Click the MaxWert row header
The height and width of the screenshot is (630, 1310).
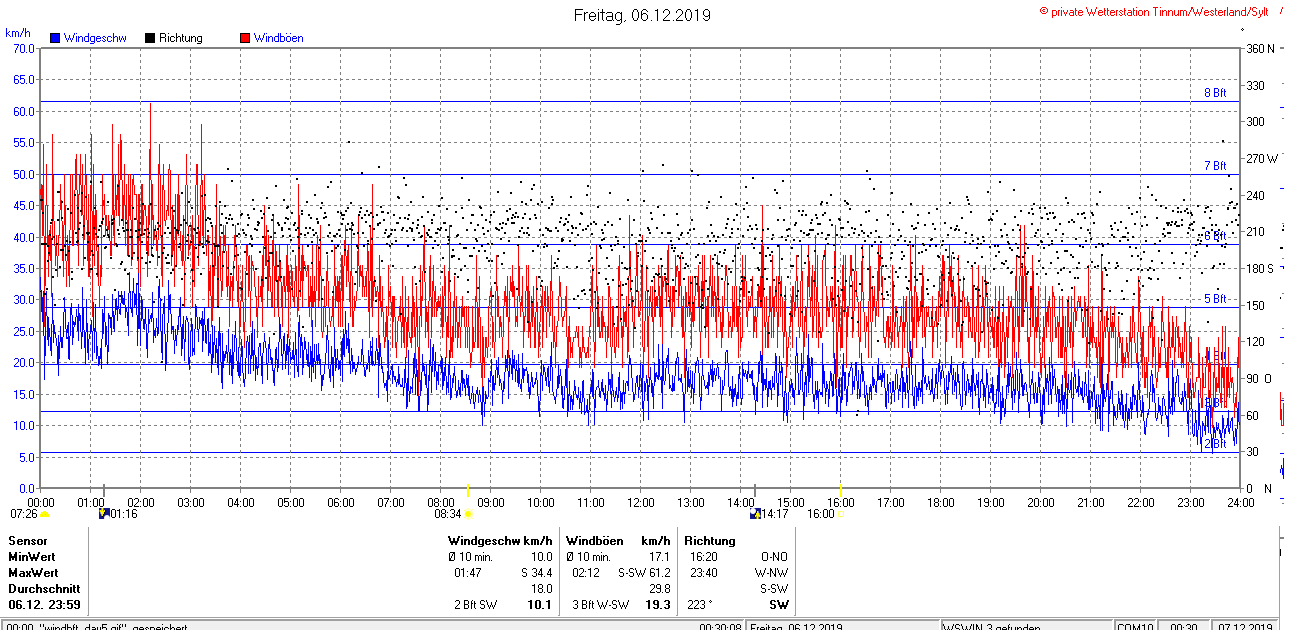[33, 573]
